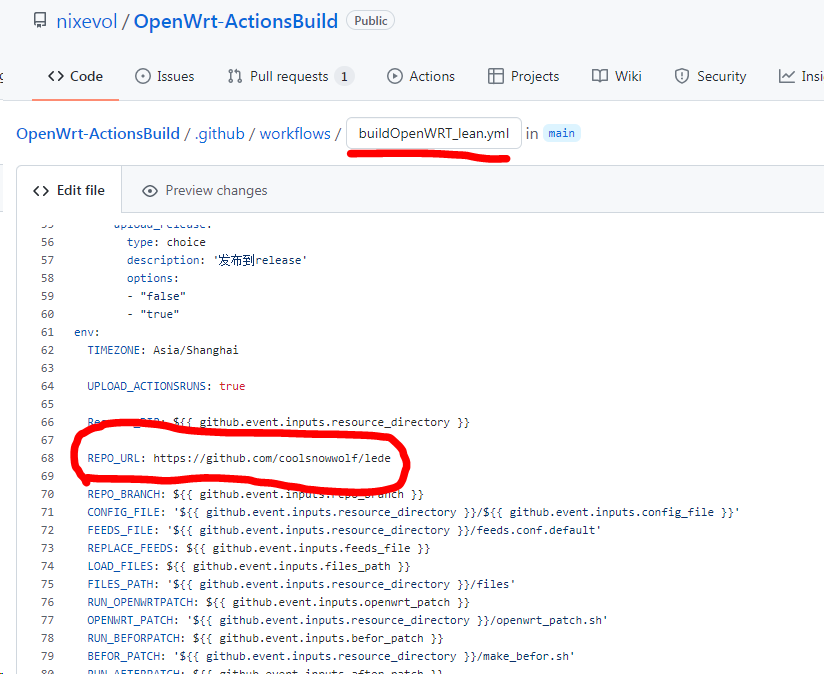
Task: Click the CONFIG_FILE line 71
Action: tap(414, 512)
